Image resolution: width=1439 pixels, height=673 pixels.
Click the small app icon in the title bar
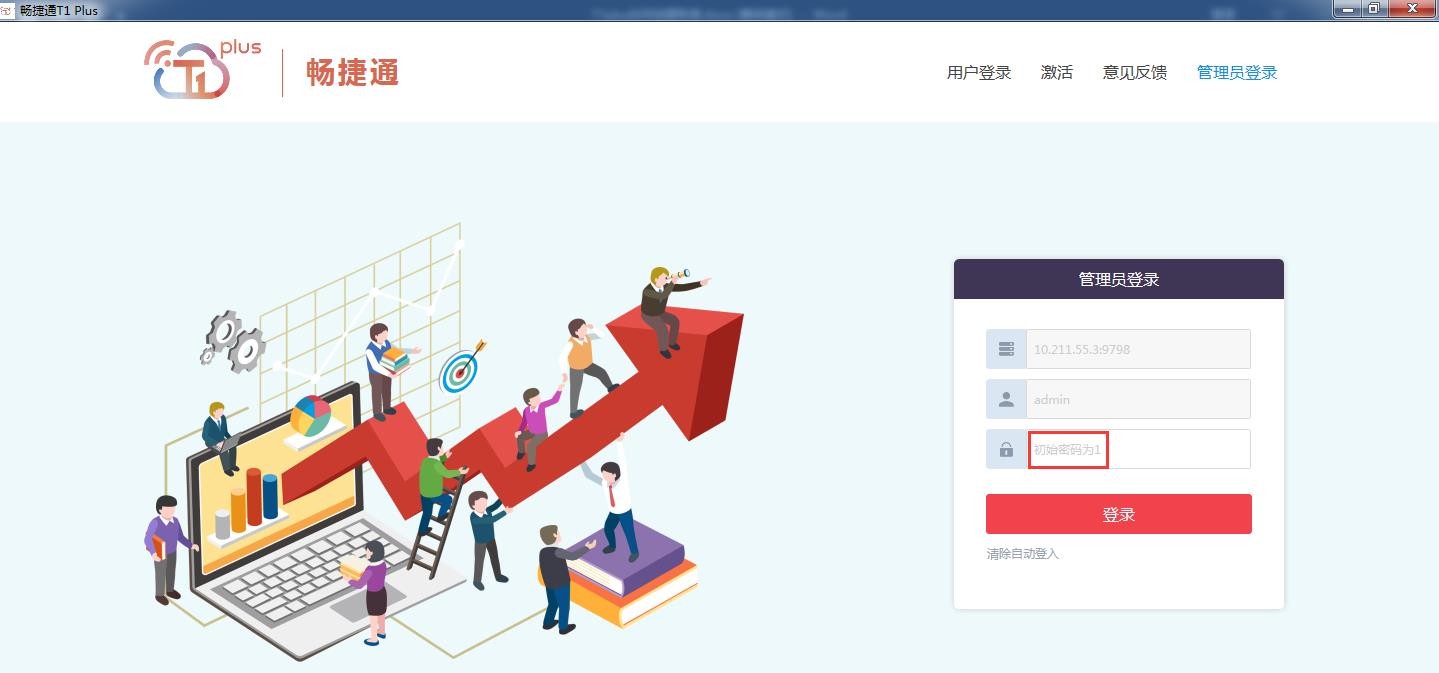coord(7,10)
